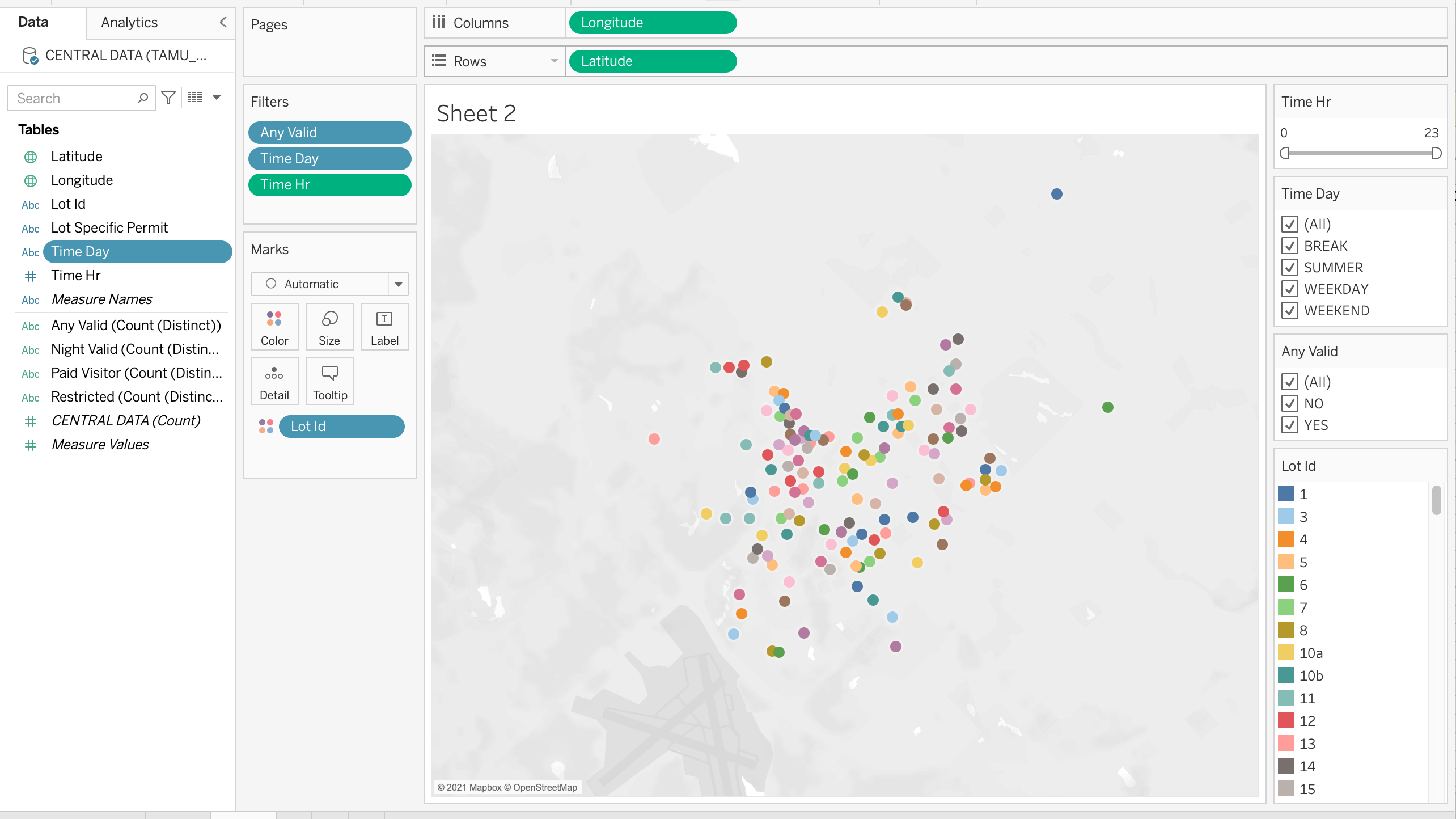1456x819 pixels.
Task: Toggle the WEEKEND checkbox
Action: pos(1290,310)
